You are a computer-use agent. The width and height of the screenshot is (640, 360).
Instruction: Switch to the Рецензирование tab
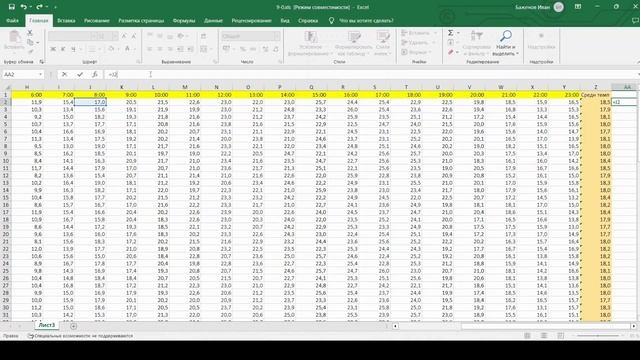(251, 20)
